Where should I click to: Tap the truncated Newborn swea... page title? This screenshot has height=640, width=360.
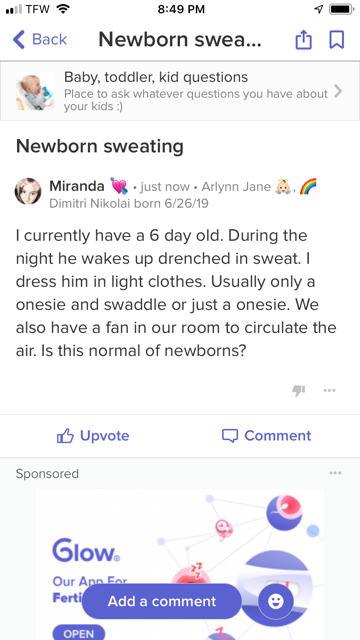click(180, 40)
